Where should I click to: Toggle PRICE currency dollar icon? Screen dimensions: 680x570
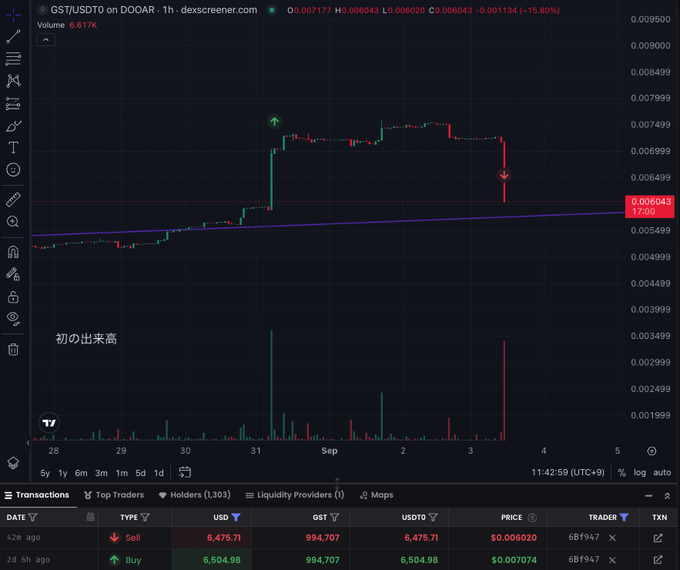[532, 517]
